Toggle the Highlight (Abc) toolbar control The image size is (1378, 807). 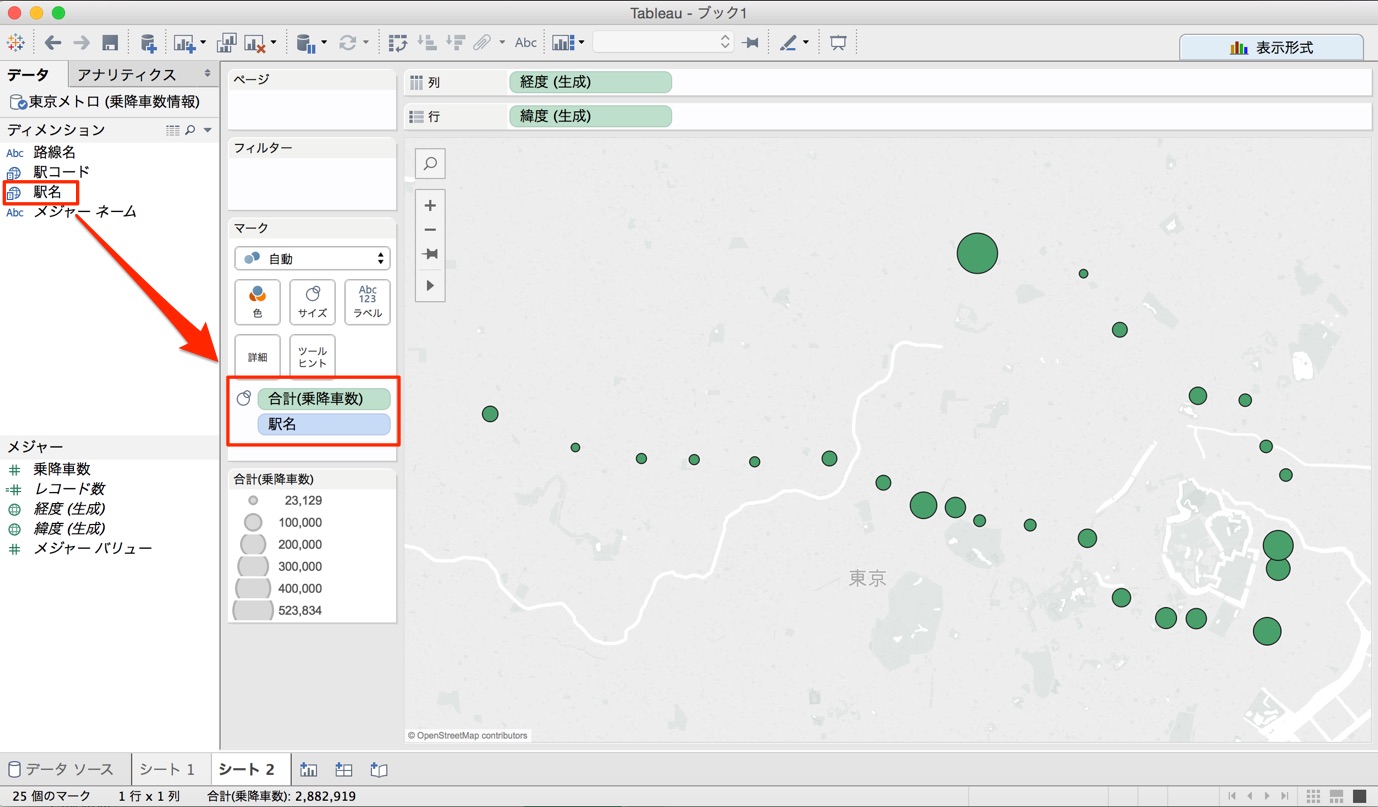point(526,42)
